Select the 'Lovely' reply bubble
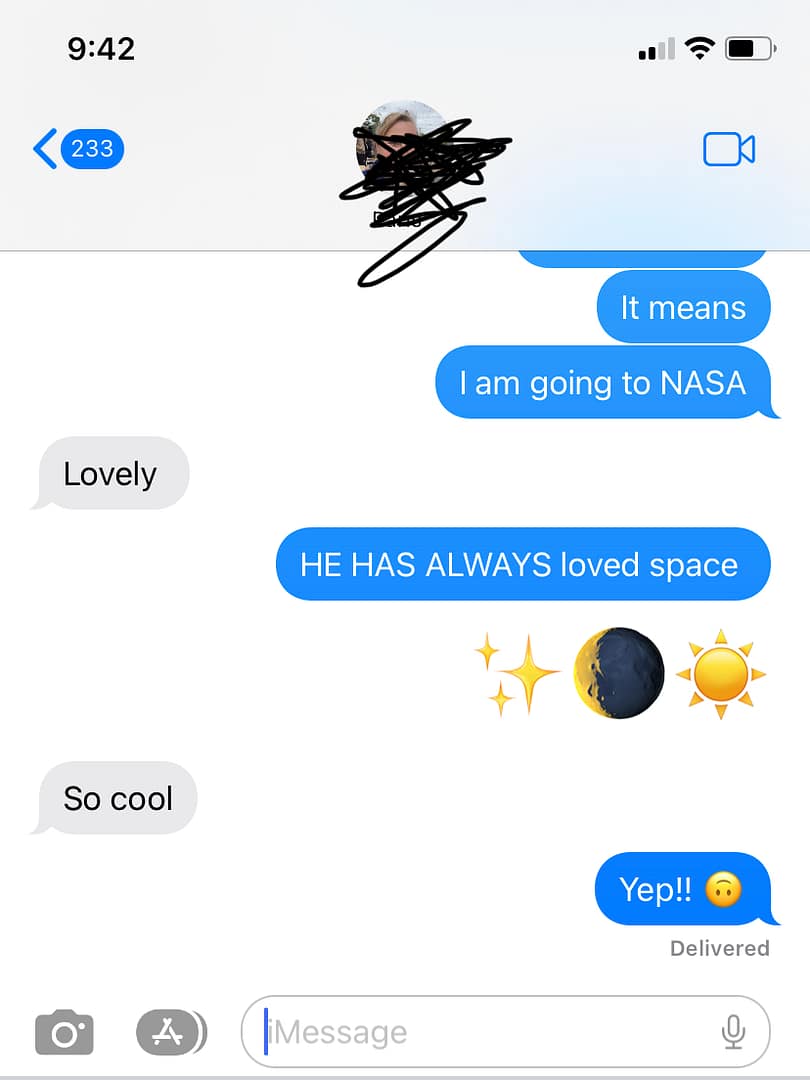Screen dimensions: 810x1080 pos(112,473)
